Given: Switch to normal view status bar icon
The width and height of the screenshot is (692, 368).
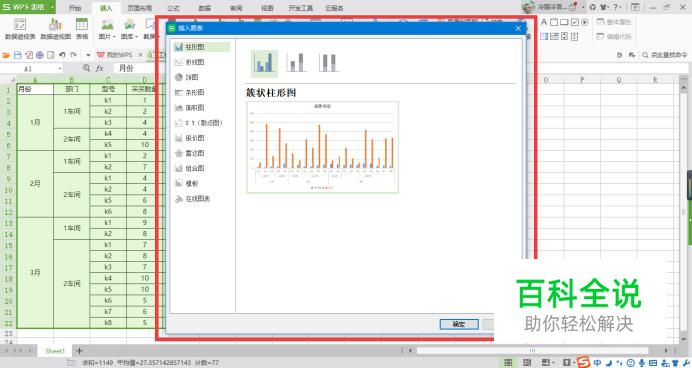Looking at the screenshot, I should coord(508,363).
